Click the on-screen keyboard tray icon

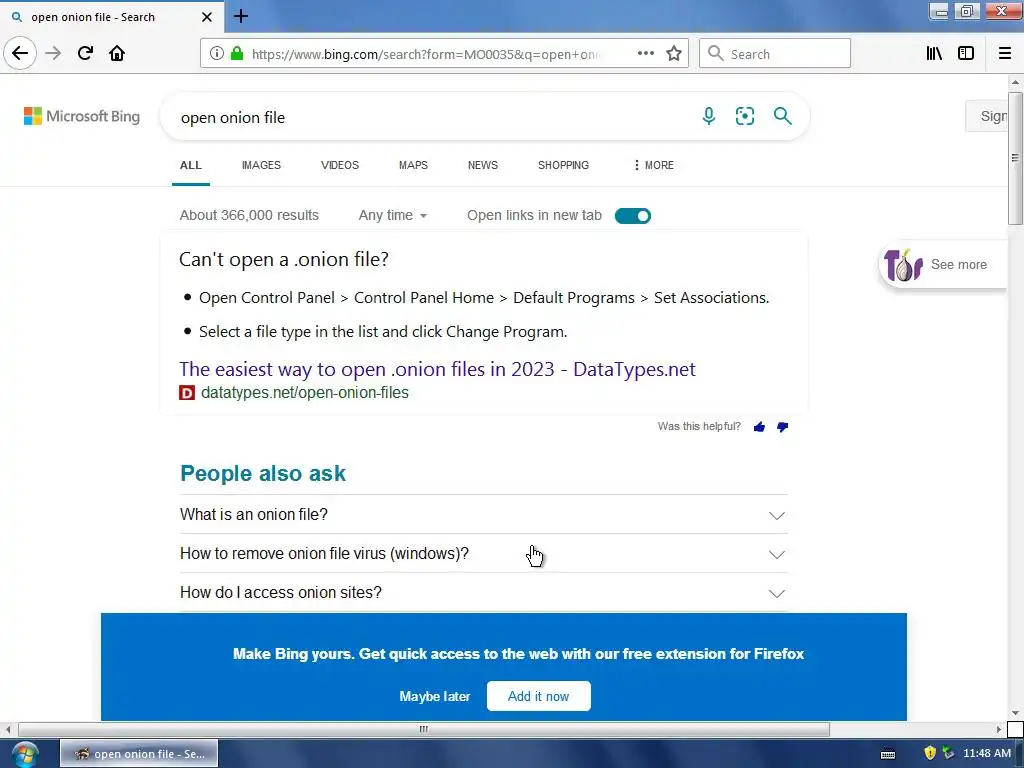(888, 754)
